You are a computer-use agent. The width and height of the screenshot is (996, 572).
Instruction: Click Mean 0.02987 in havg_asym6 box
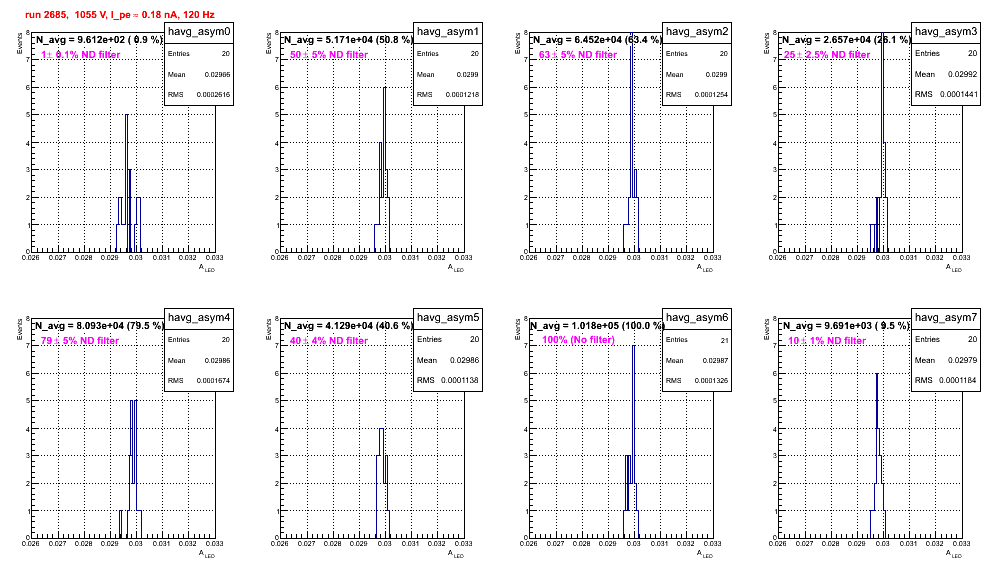pyautogui.click(x=697, y=360)
